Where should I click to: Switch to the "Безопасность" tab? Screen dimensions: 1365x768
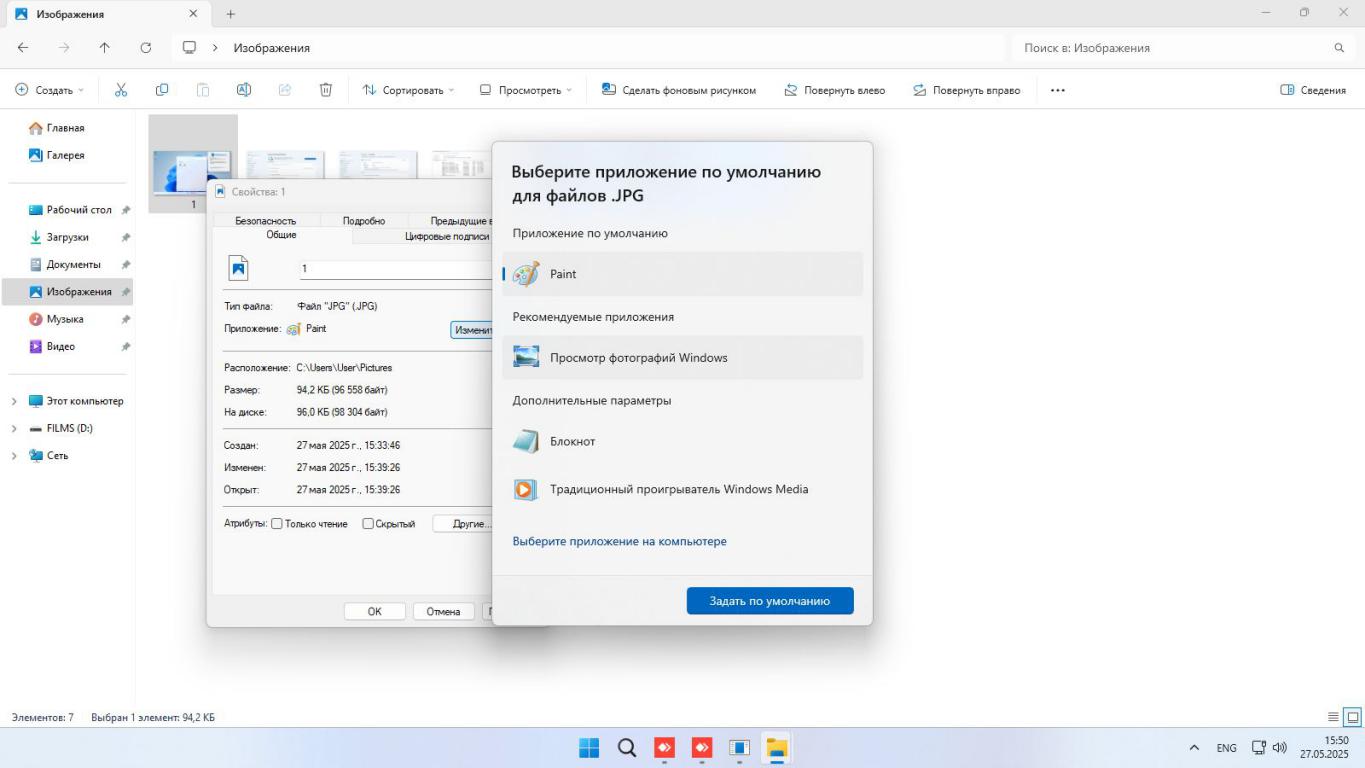pyautogui.click(x=265, y=221)
